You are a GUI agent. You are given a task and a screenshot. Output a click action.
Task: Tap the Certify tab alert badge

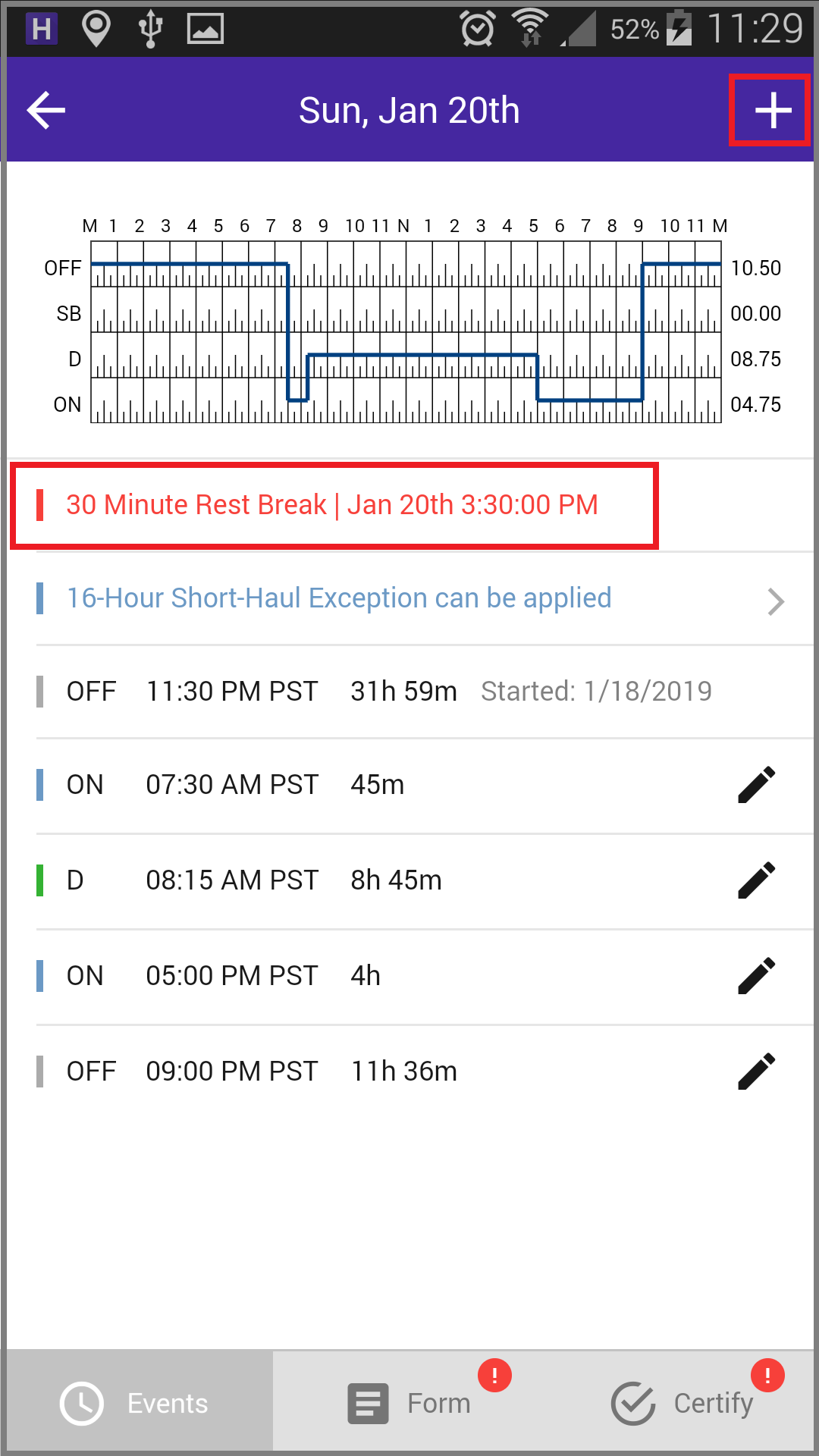[x=767, y=1375]
